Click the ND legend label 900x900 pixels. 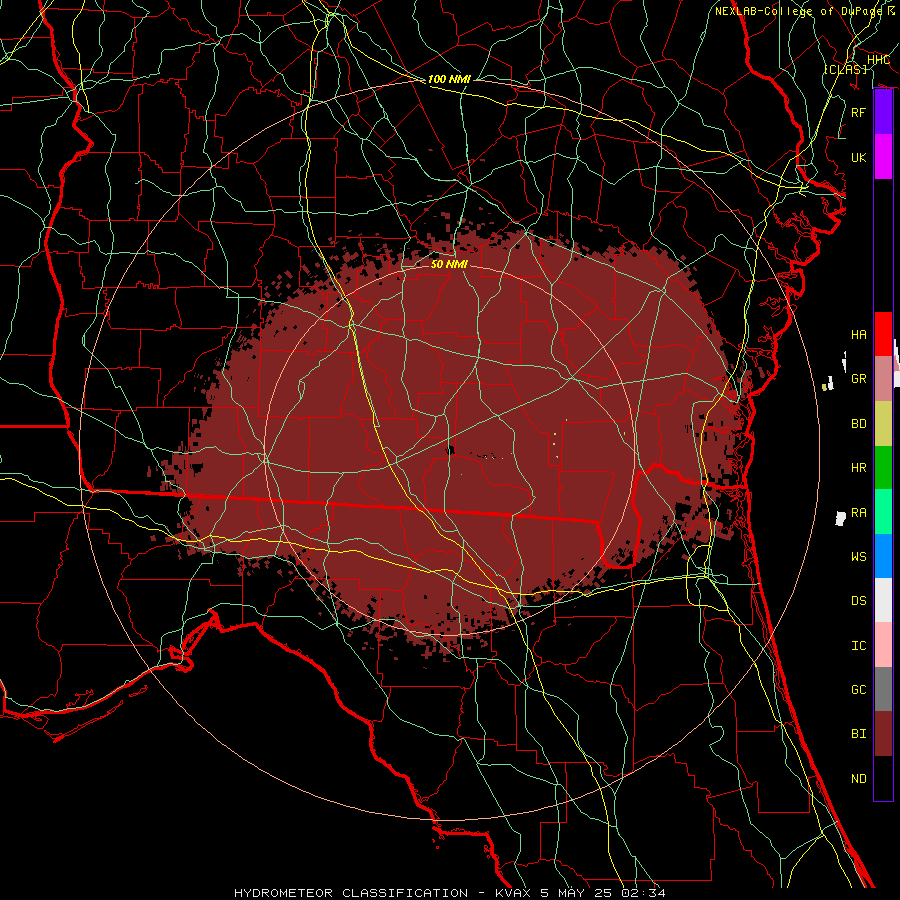(859, 779)
